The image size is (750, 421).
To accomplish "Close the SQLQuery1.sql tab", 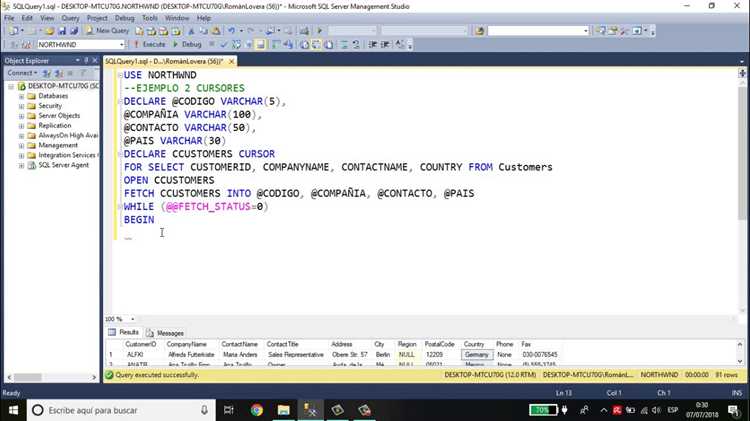I will click(232, 62).
